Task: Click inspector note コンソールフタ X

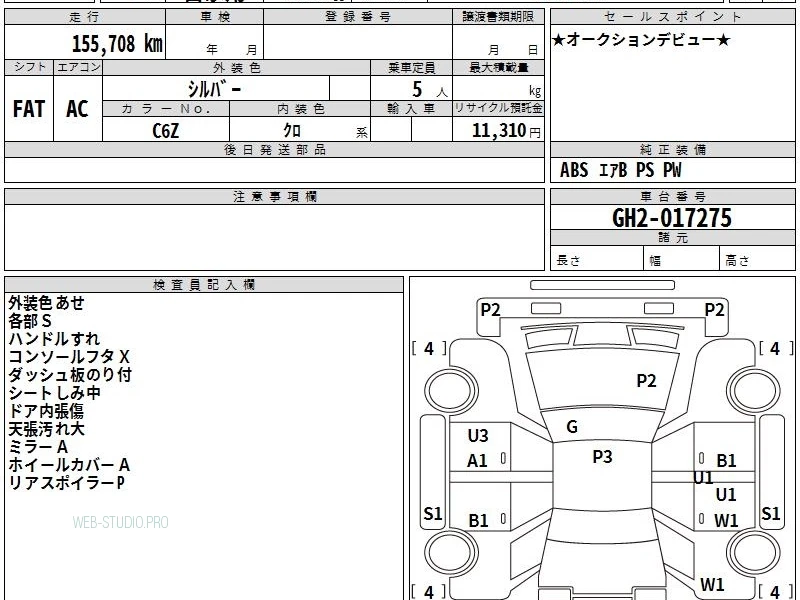Action: point(69,357)
